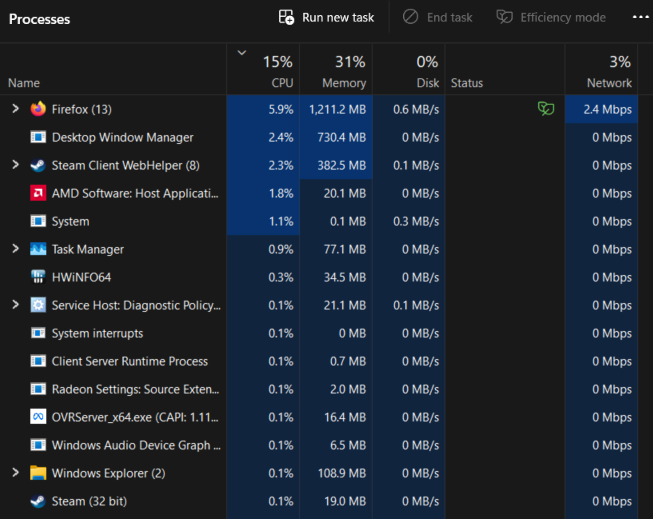Click the AMD Software red icon

tap(38, 193)
